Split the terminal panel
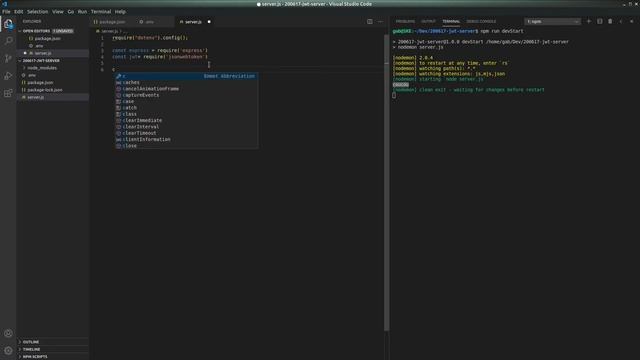Viewport: 640px width, 360px height. [600, 21]
